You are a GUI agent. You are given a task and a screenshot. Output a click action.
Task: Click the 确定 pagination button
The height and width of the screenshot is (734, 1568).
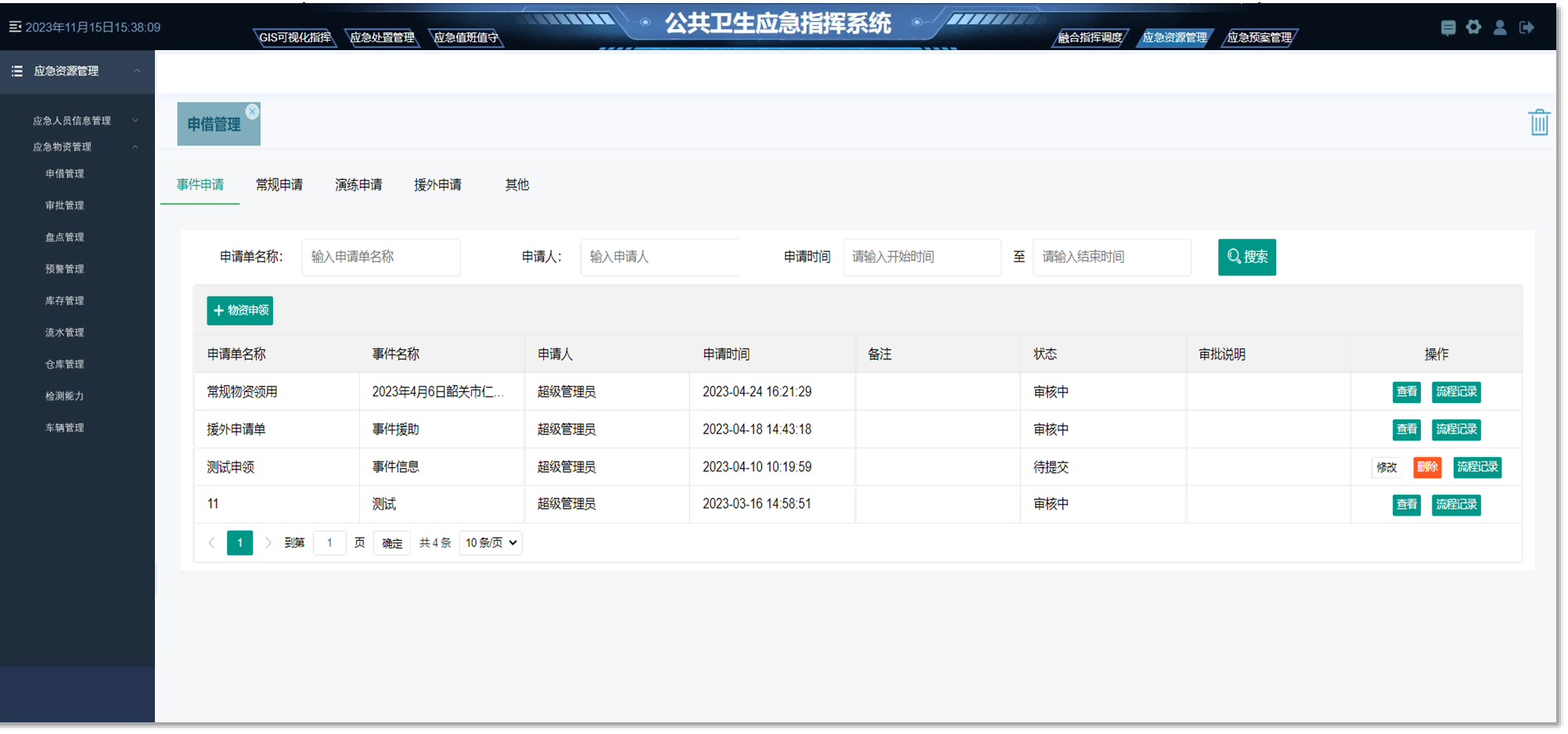click(x=392, y=543)
